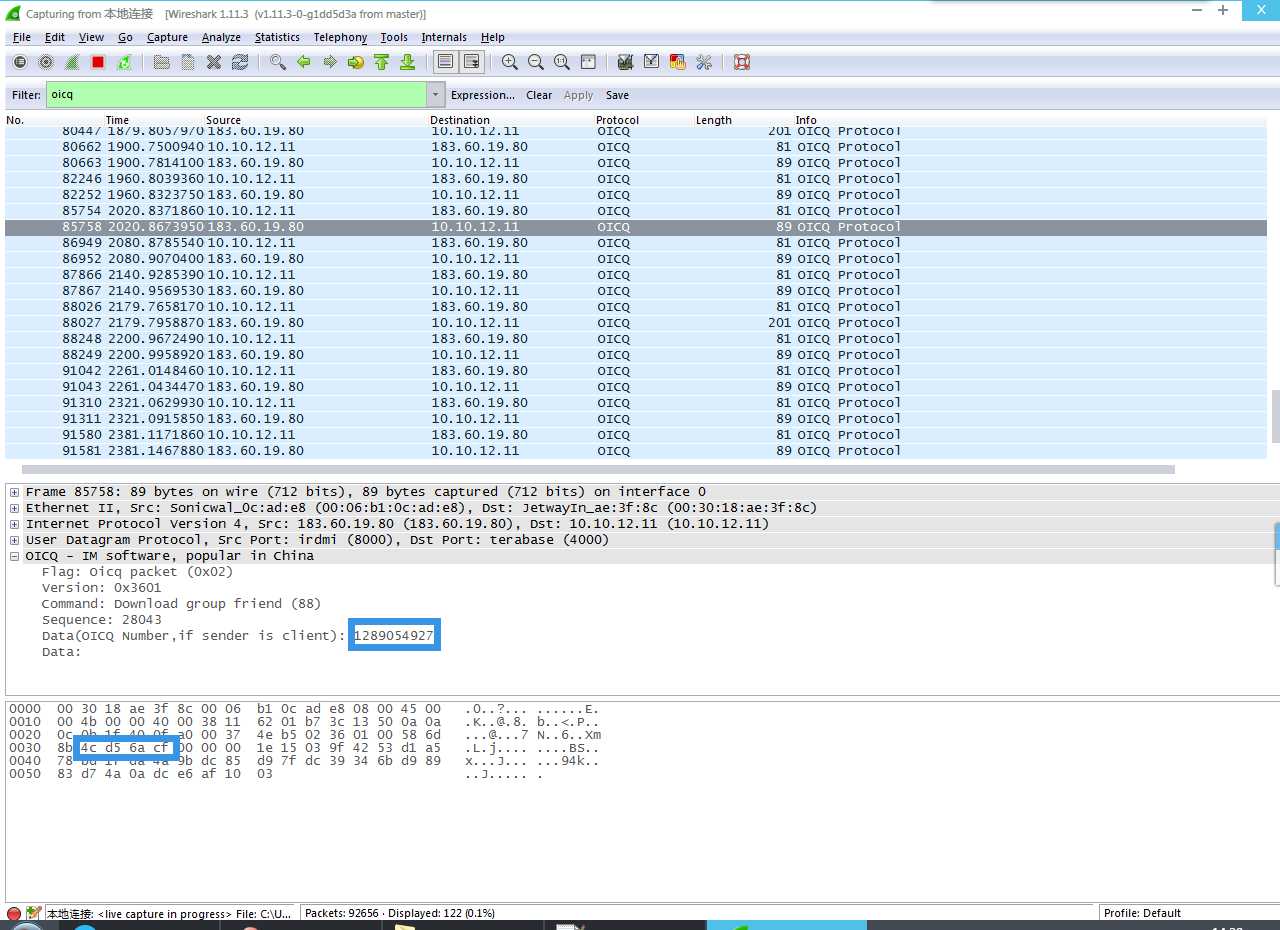Image resolution: width=1280 pixels, height=930 pixels.
Task: Jump to the last packet
Action: (x=408, y=62)
